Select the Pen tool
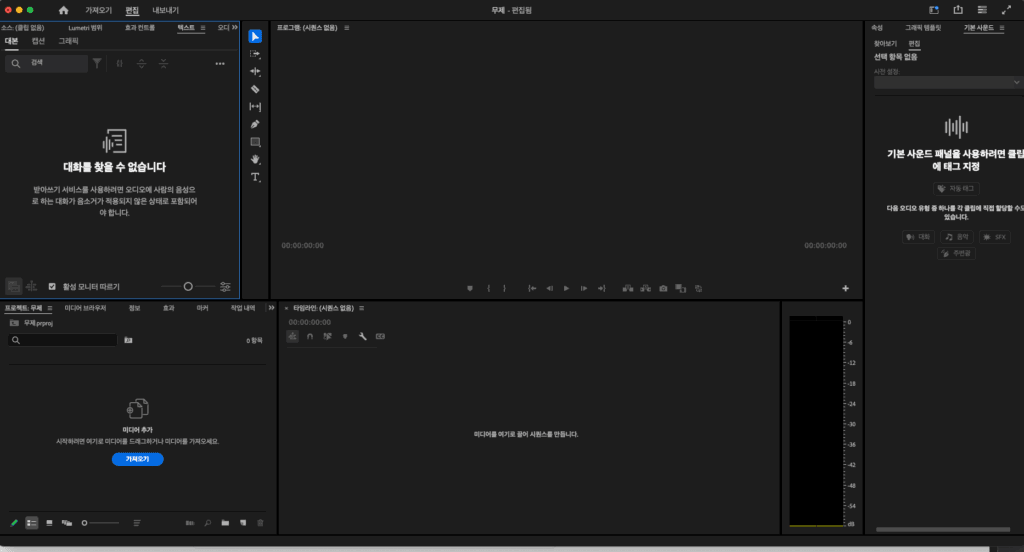 [x=255, y=124]
